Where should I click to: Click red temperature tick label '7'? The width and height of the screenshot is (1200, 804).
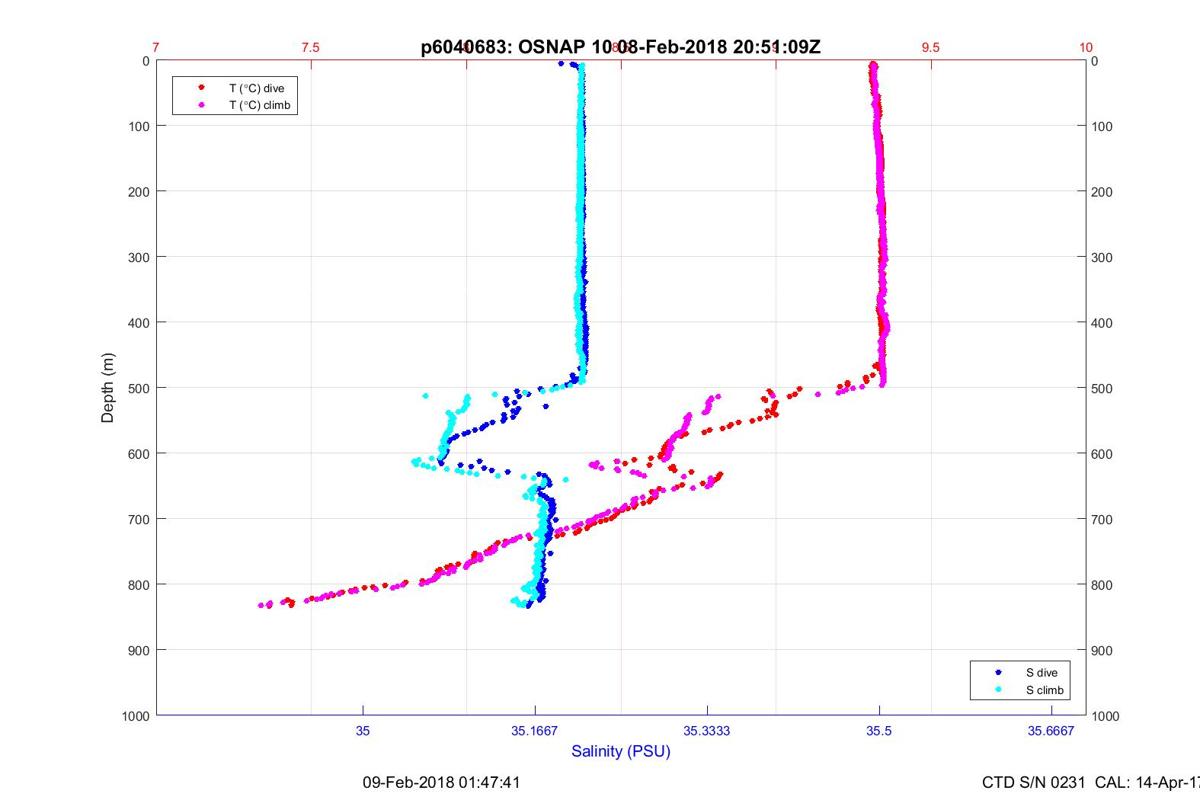coord(156,47)
